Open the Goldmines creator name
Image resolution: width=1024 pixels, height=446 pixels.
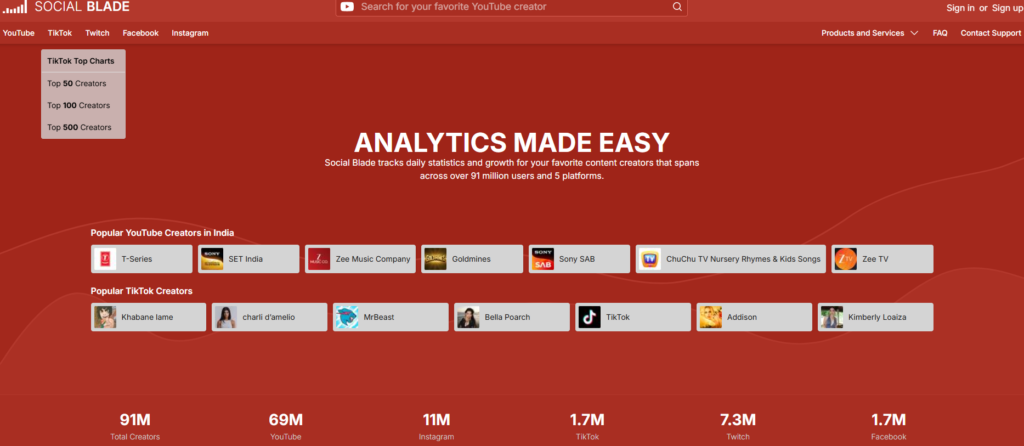472,259
